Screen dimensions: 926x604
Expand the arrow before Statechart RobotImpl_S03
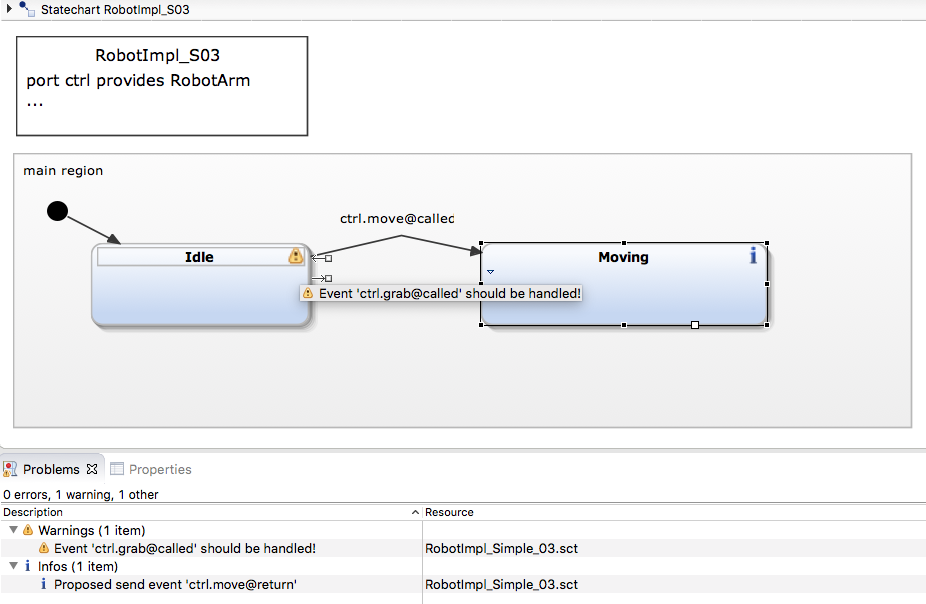click(8, 9)
